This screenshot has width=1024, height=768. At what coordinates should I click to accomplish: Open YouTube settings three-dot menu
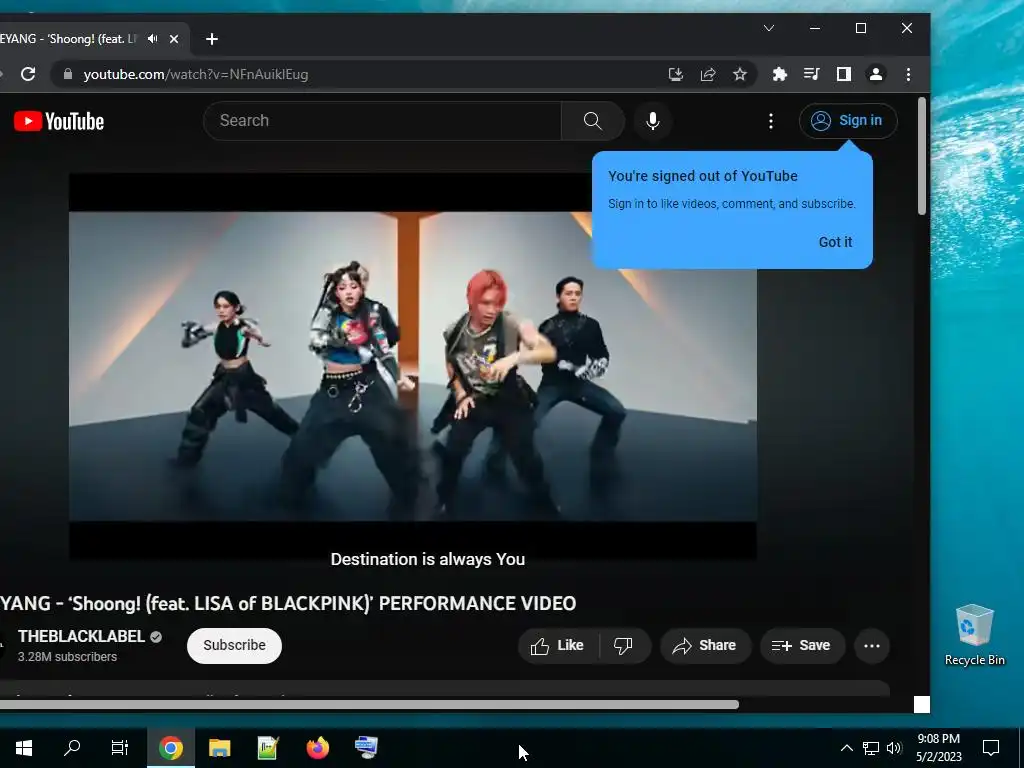click(x=771, y=121)
